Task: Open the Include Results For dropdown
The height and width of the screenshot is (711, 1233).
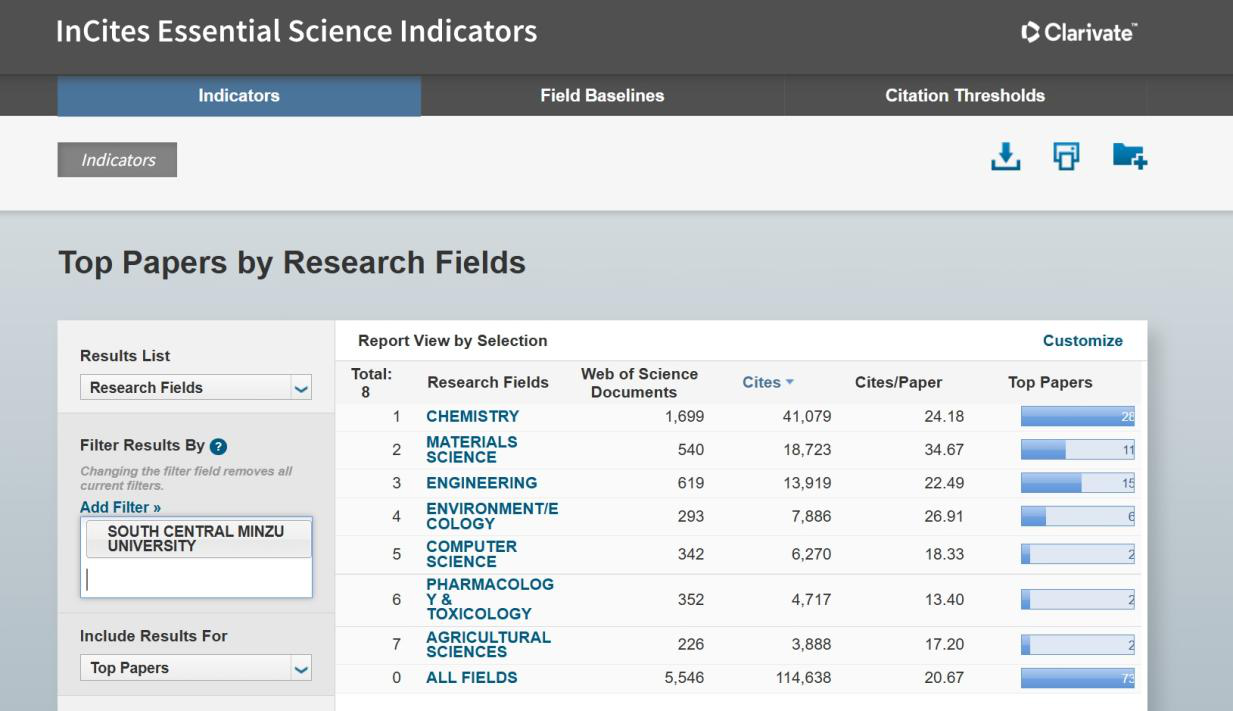Action: pos(196,668)
